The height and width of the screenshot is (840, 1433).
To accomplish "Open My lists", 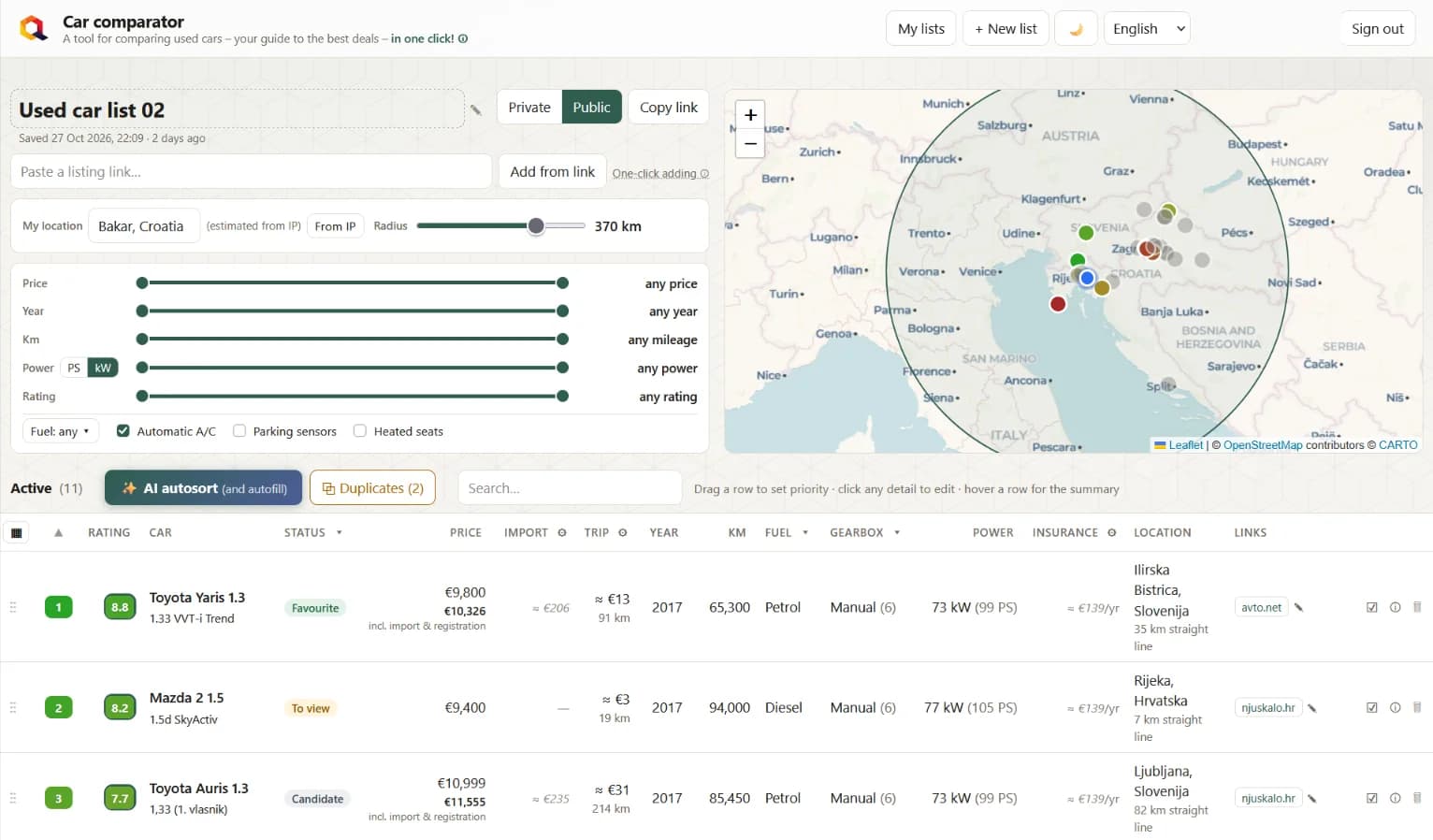I will pyautogui.click(x=921, y=29).
